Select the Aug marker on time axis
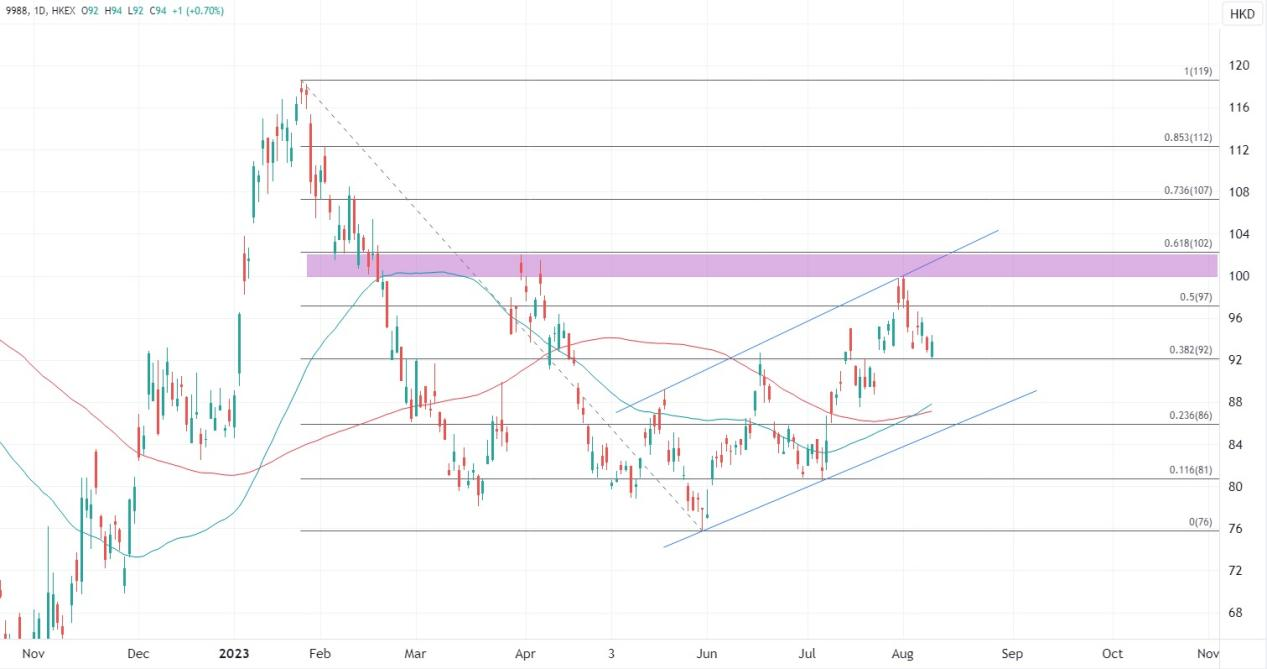Screen dimensions: 1267x669 pos(902,654)
